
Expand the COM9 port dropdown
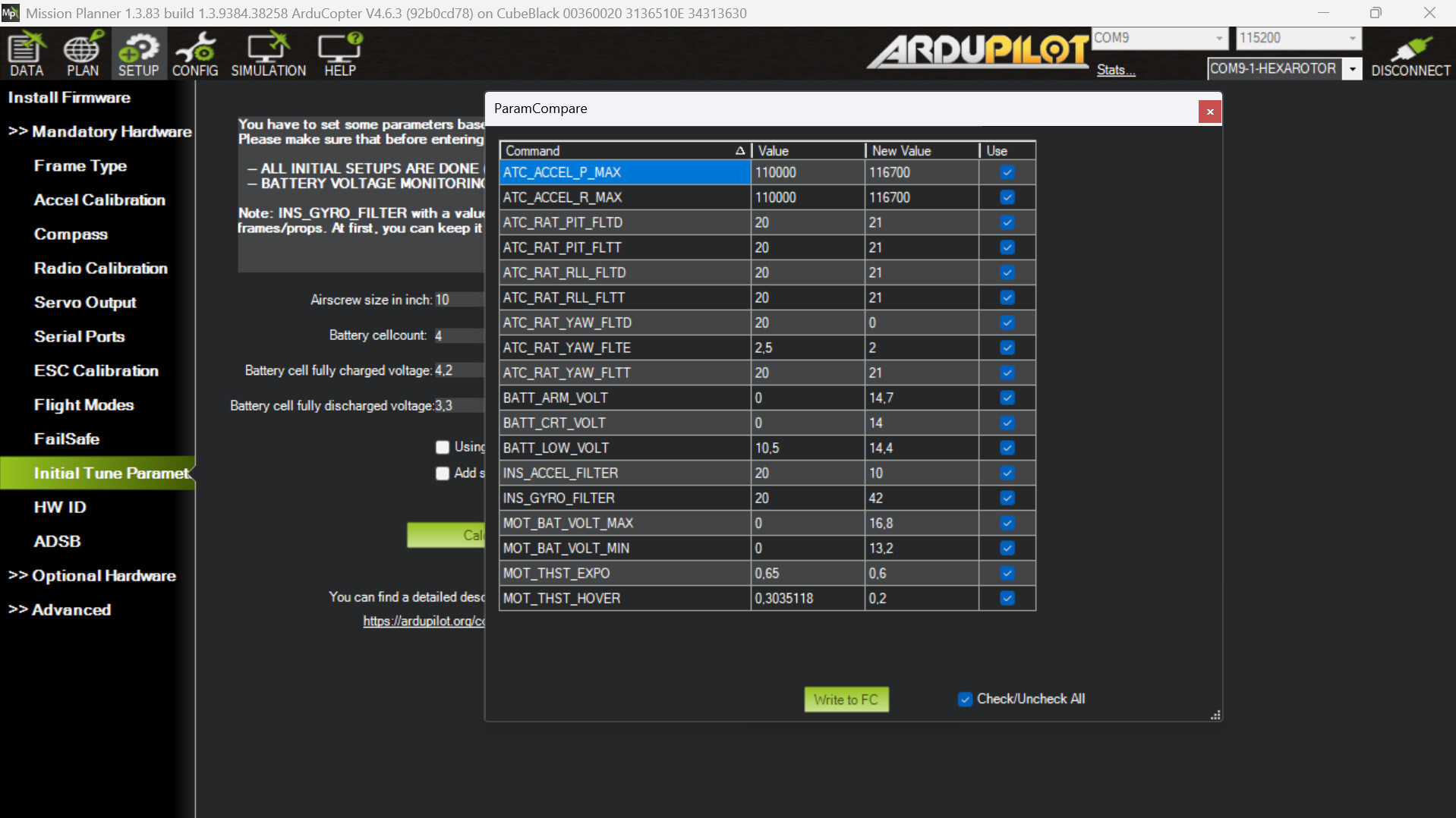pos(1218,38)
